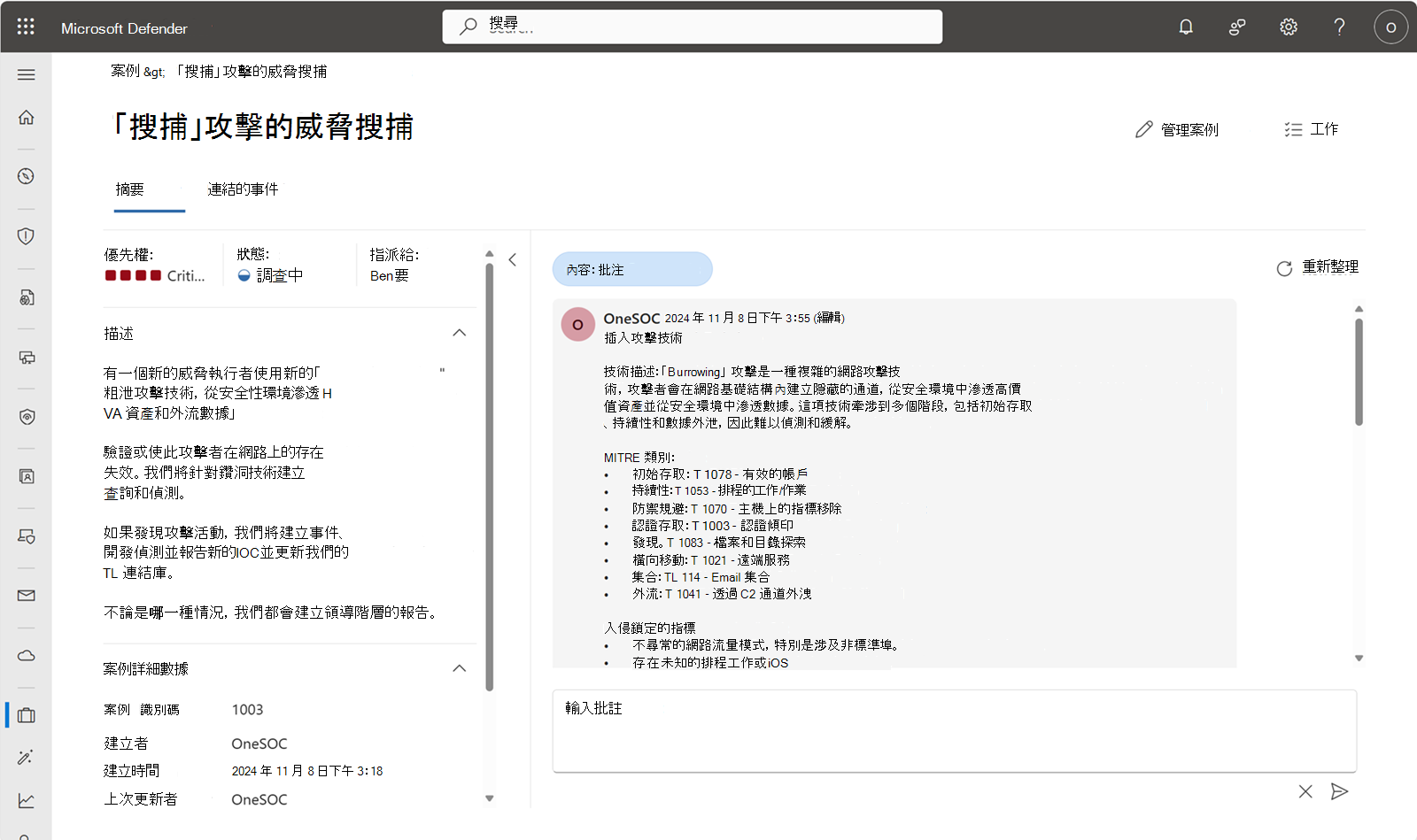The height and width of the screenshot is (840, 1417).
Task: Switch to the 連結的事件 tab
Action: 241,189
